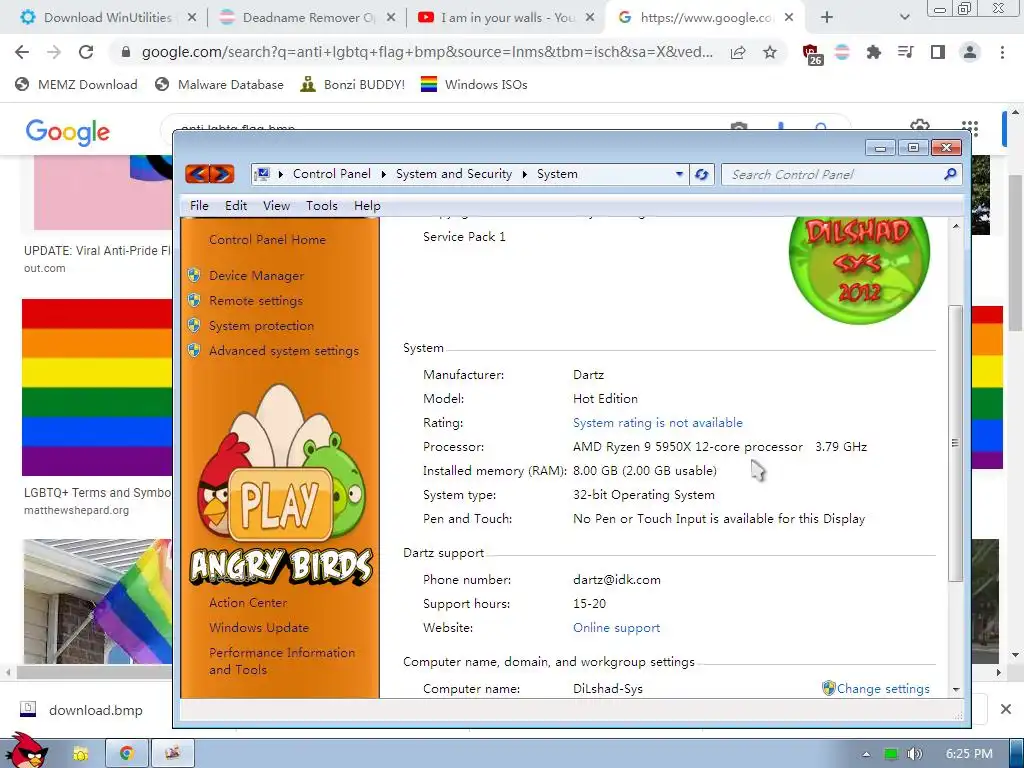Image resolution: width=1024 pixels, height=768 pixels.
Task: Click Chrome forward navigation button
Action: tap(54, 52)
